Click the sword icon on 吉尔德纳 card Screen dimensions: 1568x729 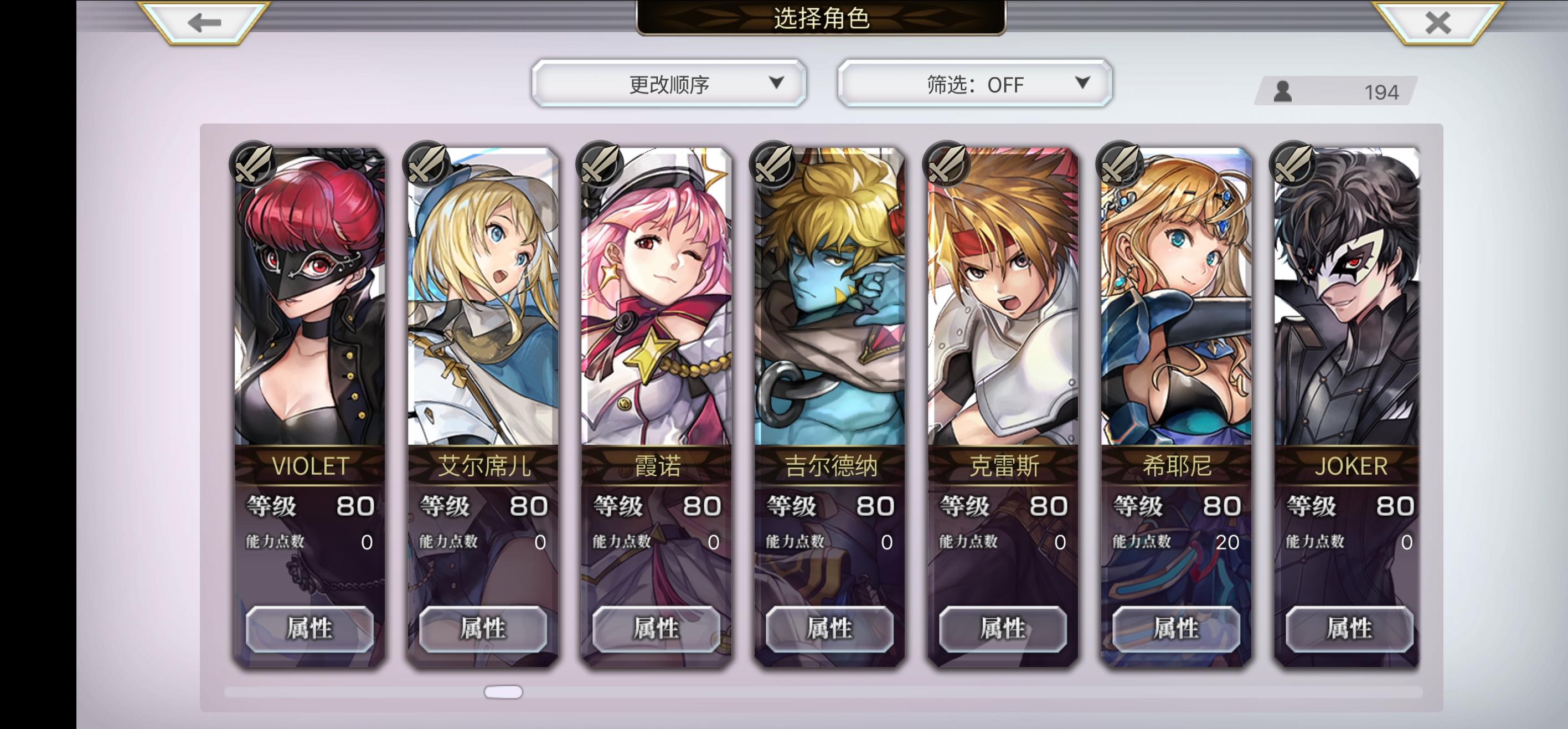(772, 163)
